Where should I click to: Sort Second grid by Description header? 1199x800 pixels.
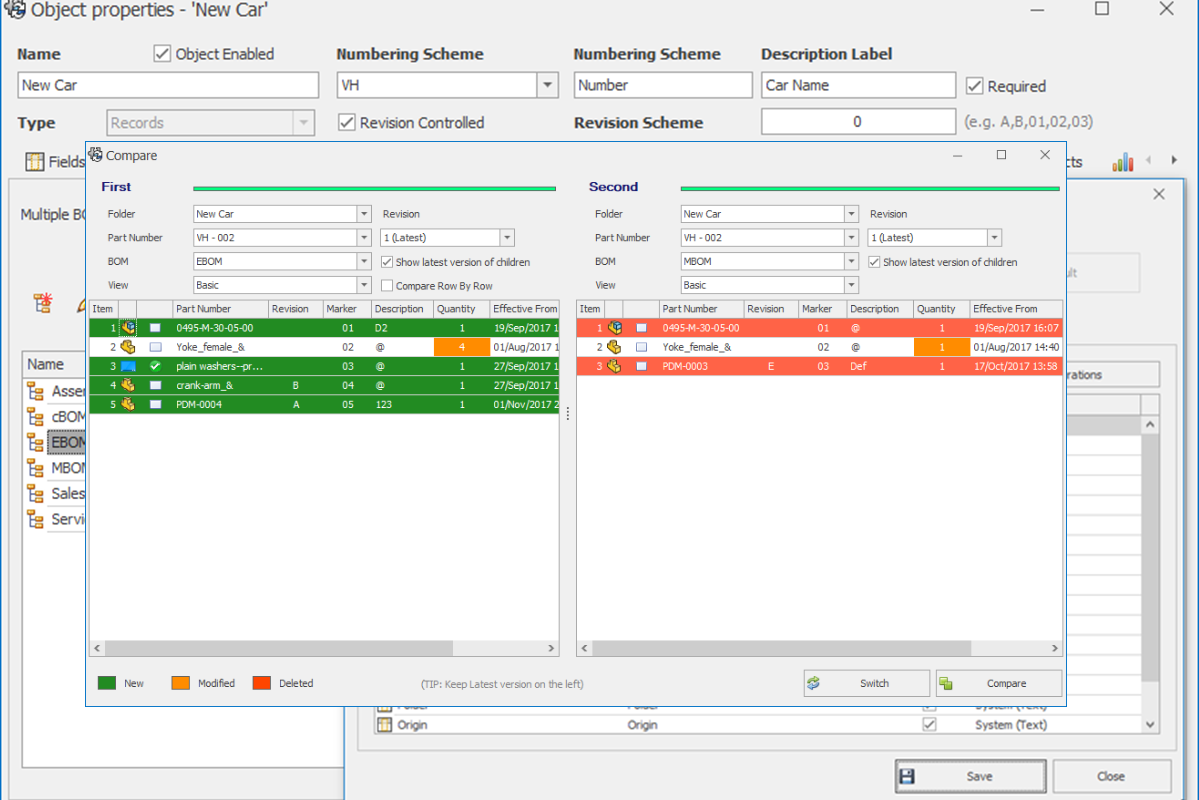pyautogui.click(x=879, y=309)
